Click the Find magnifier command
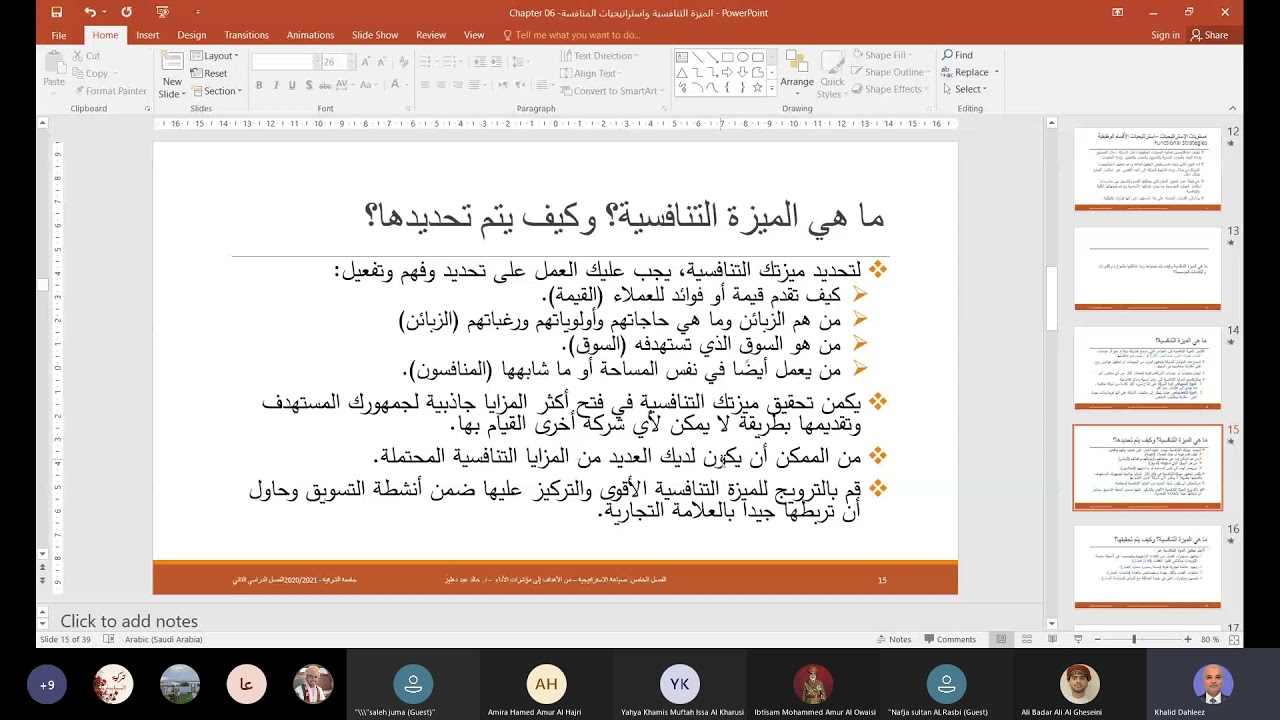1280x720 pixels. 957,55
